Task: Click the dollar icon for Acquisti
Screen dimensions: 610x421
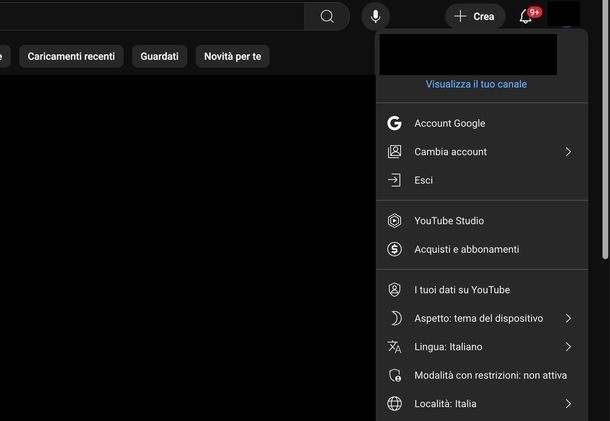Action: coord(394,249)
